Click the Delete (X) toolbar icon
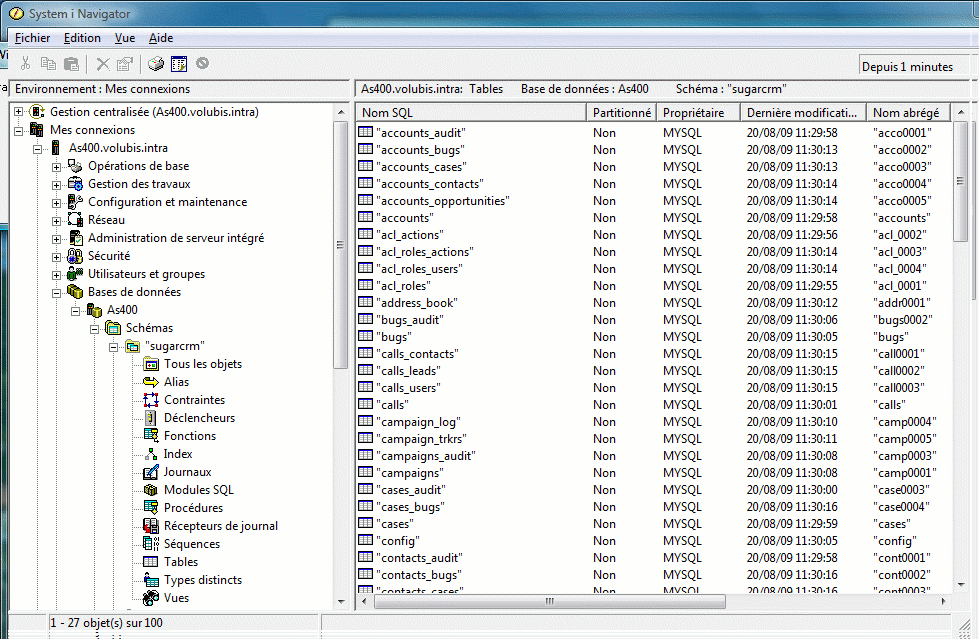The height and width of the screenshot is (639, 979). pos(103,64)
